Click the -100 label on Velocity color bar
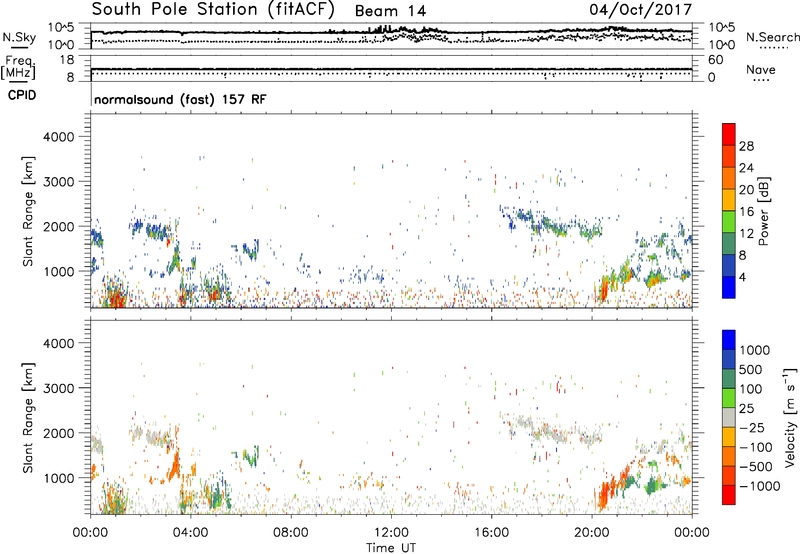This screenshot has width=800, height=554. (x=756, y=447)
